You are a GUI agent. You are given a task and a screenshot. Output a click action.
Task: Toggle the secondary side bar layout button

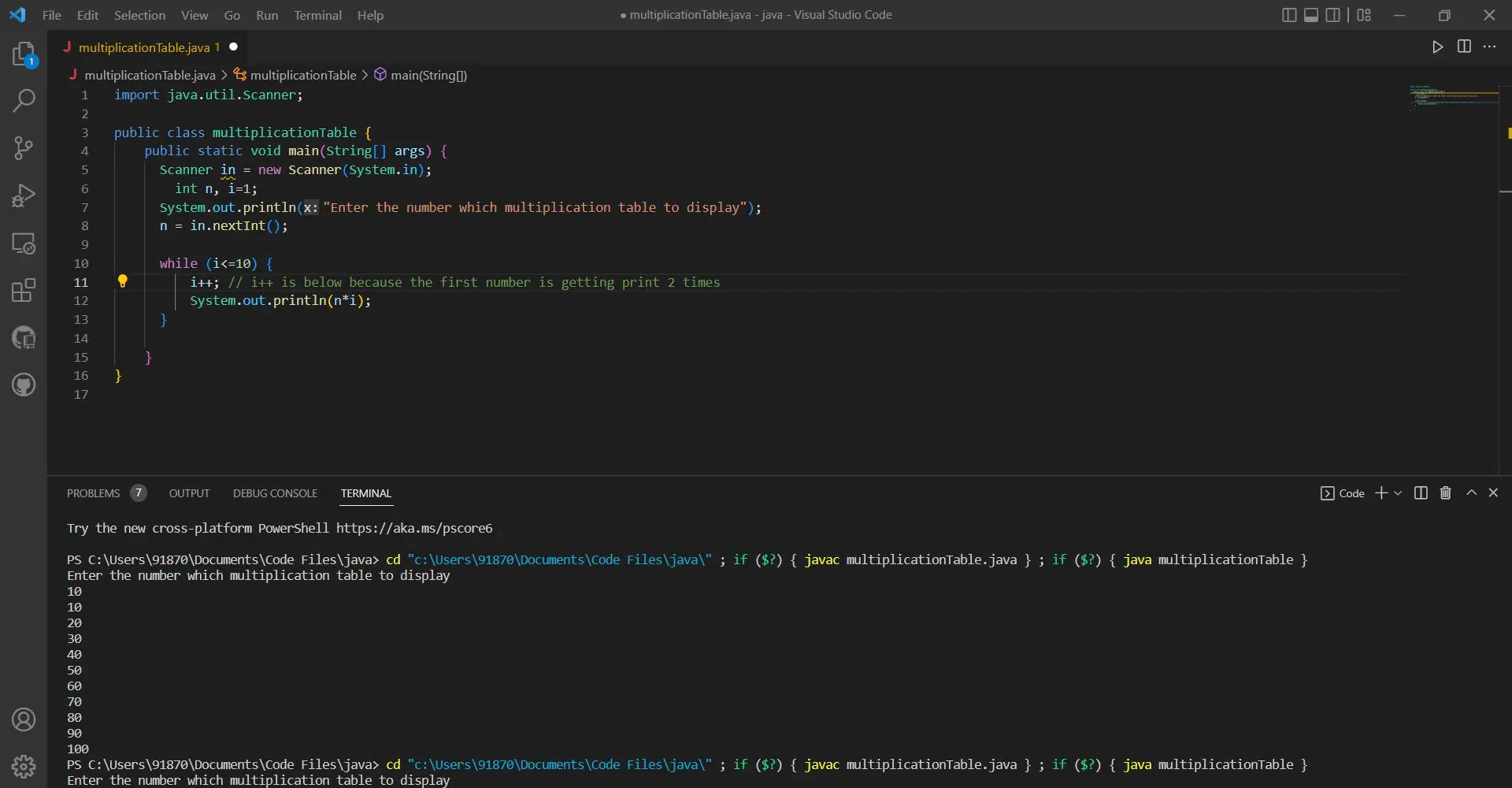click(x=1332, y=15)
